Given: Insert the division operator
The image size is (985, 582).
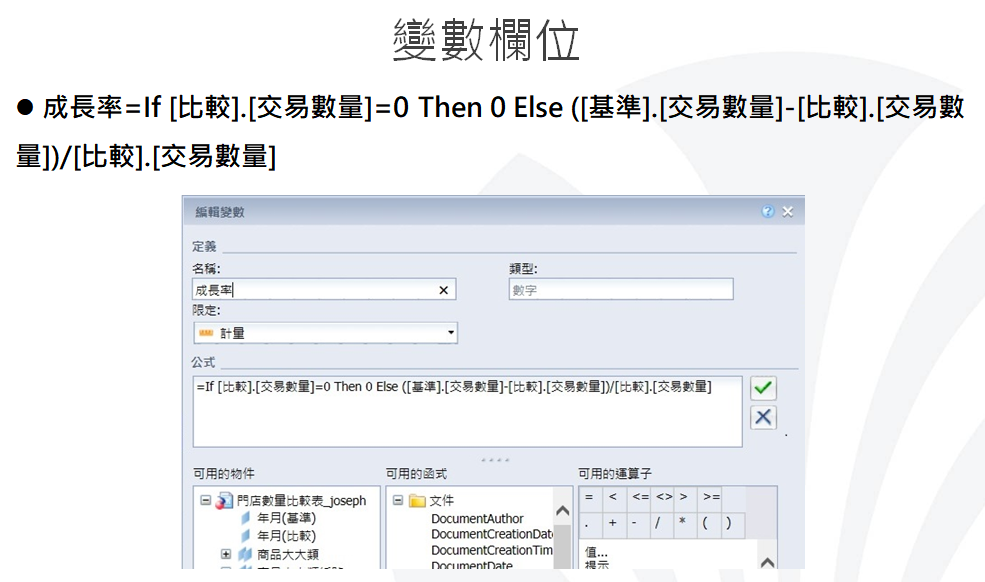Looking at the screenshot, I should coord(658,523).
